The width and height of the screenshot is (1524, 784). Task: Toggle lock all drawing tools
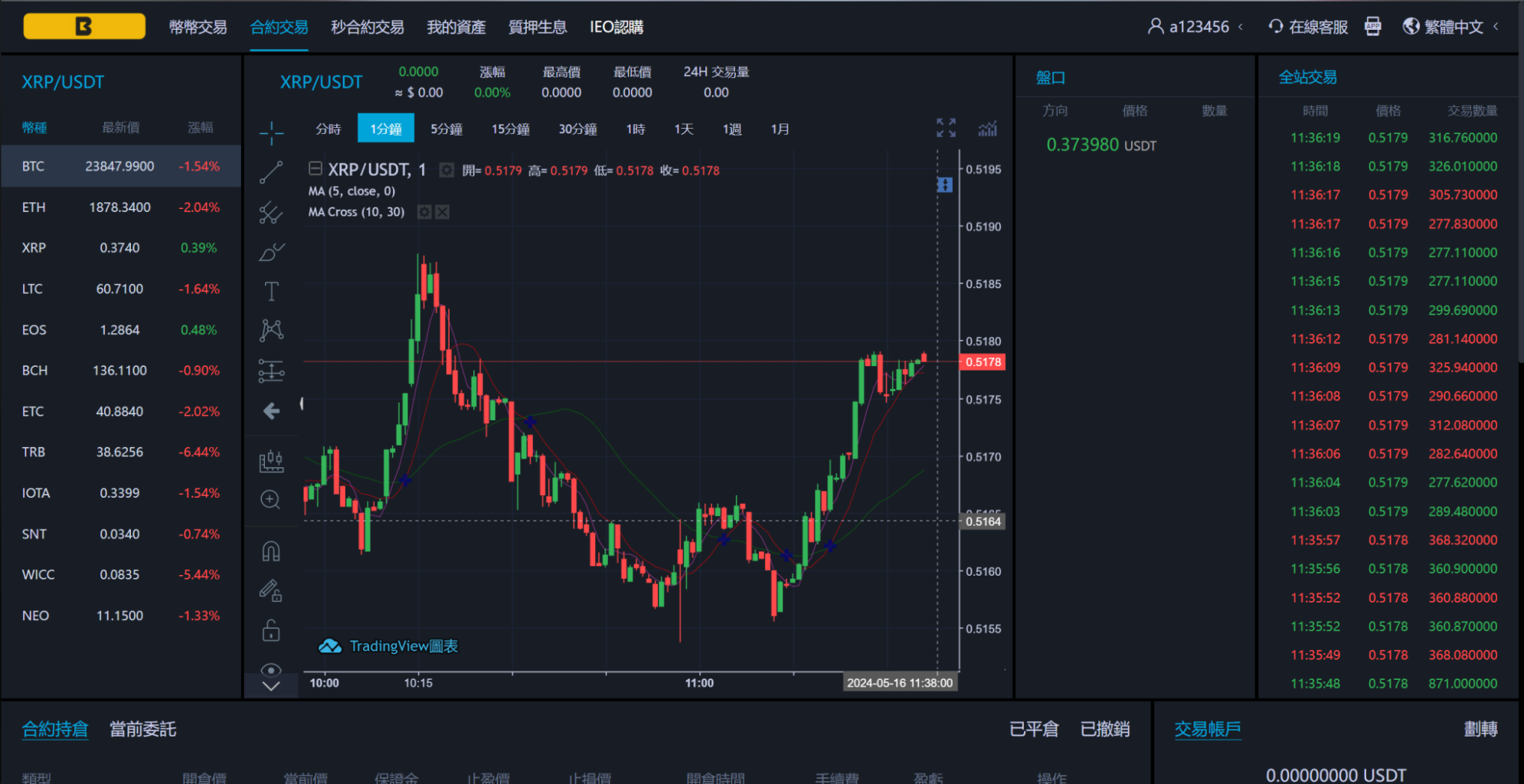point(271,630)
